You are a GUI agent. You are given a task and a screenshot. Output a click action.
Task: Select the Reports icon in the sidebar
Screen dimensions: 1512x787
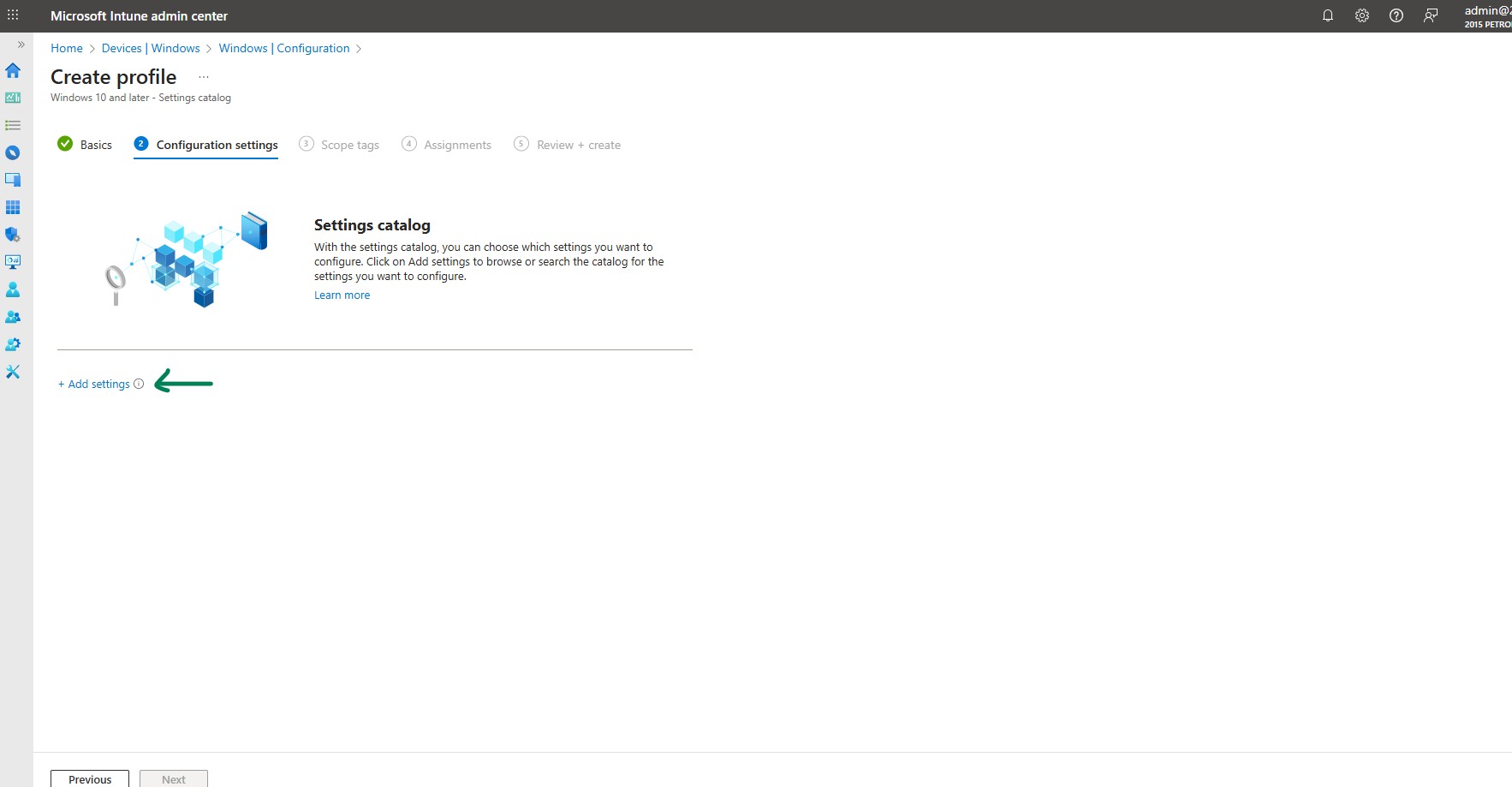(x=13, y=261)
